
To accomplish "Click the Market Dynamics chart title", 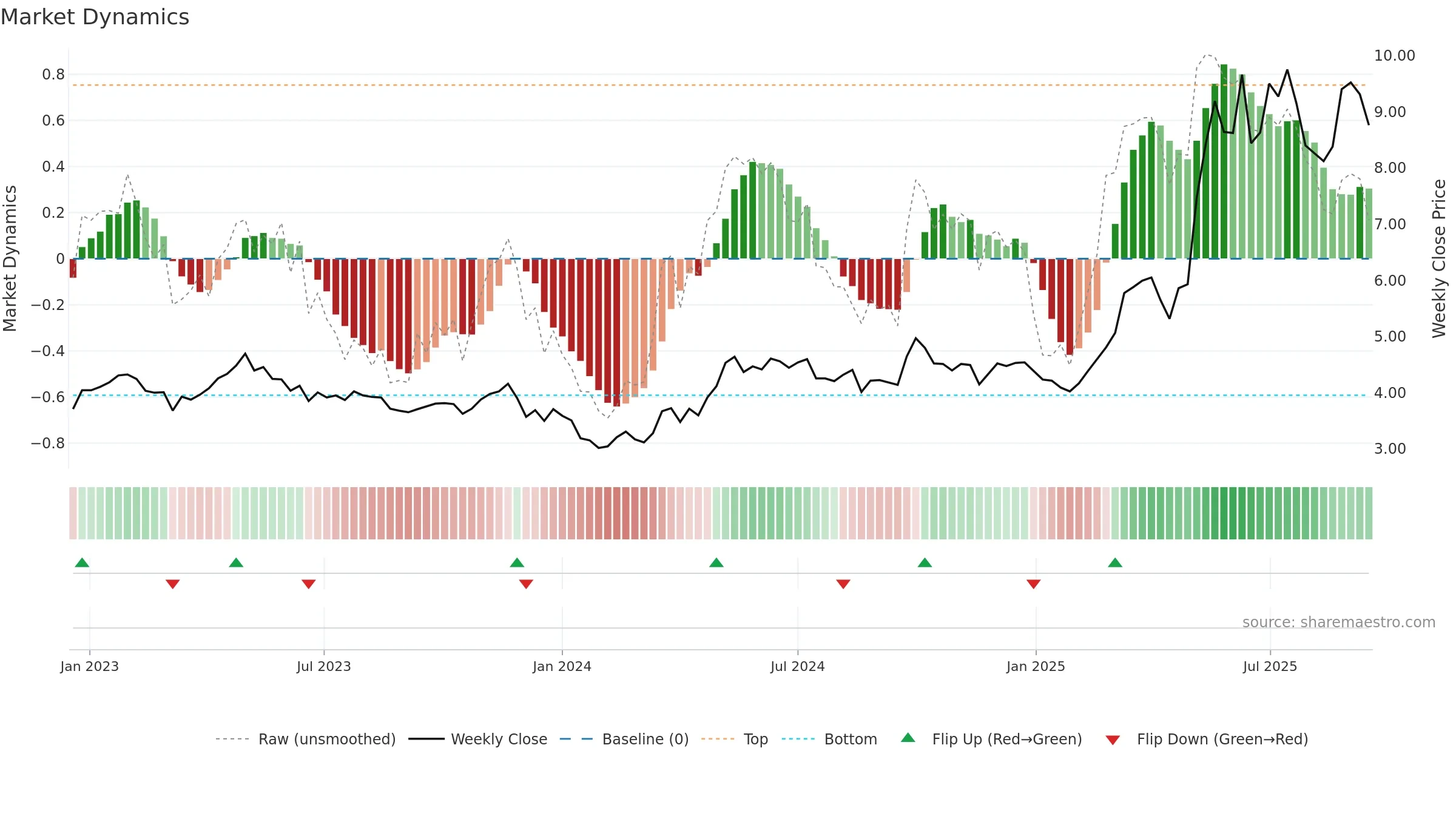I will click(95, 17).
